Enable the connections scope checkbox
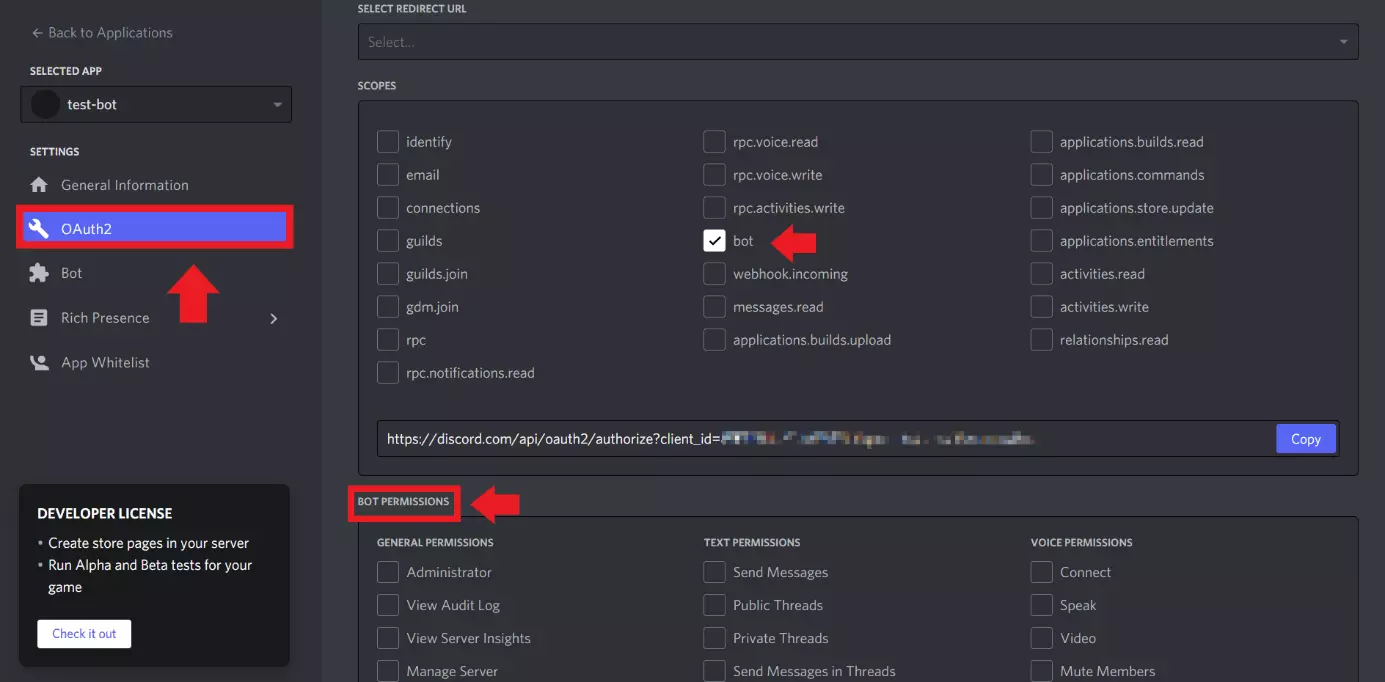The height and width of the screenshot is (682, 1385). coord(388,208)
